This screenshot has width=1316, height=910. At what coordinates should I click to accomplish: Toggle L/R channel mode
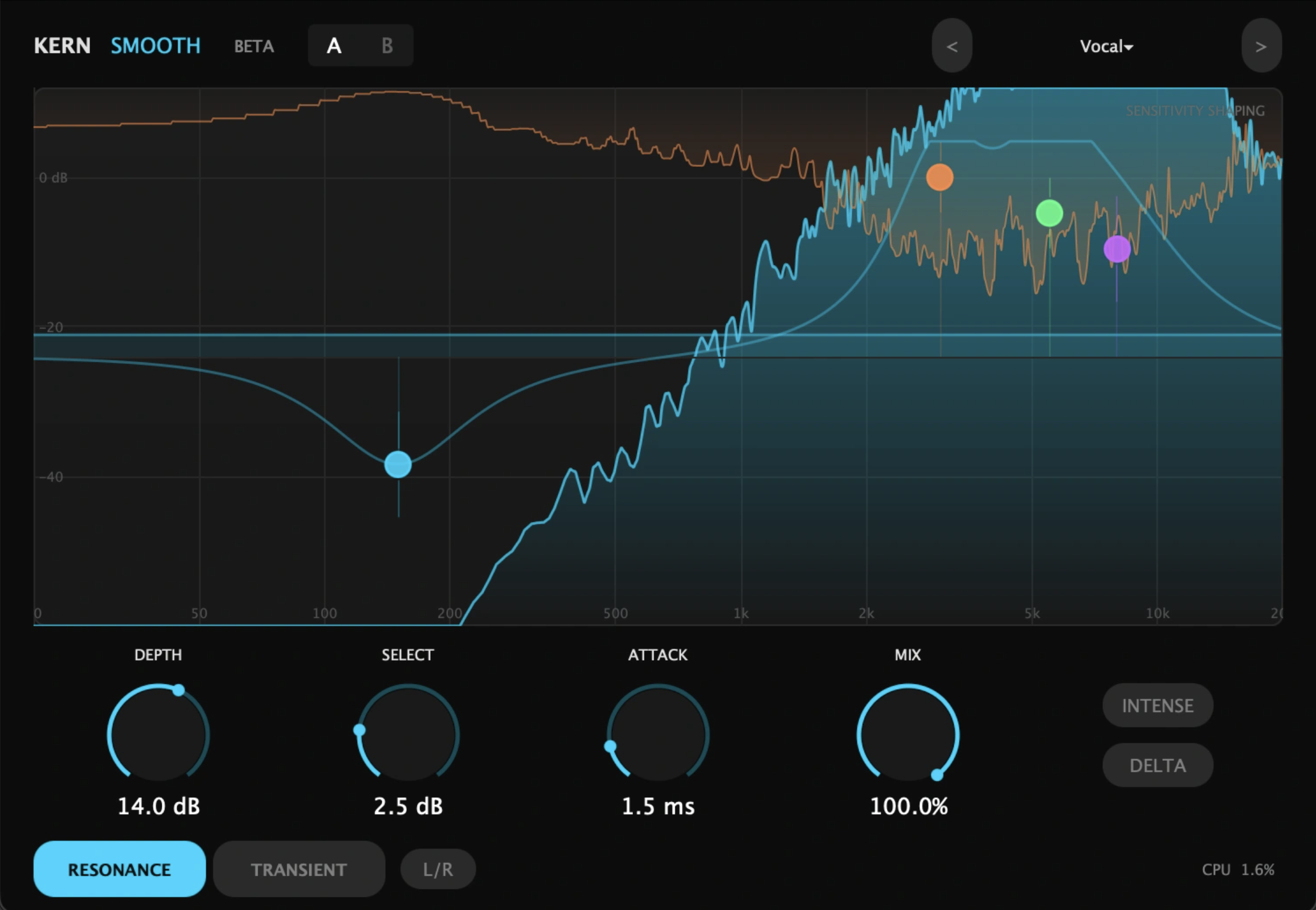click(438, 869)
